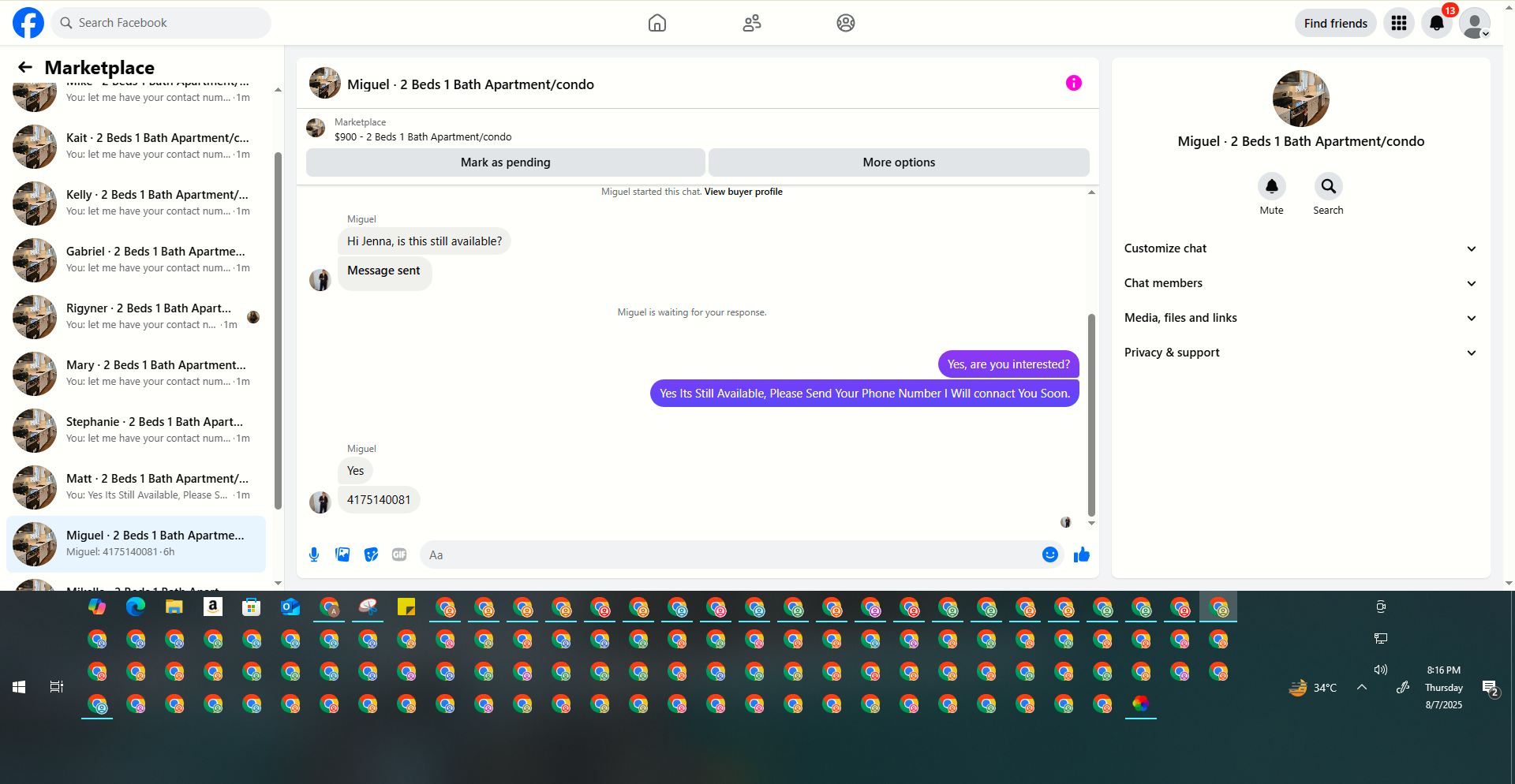Click Miguel's large profile picture in right panel
1515x784 pixels.
pyautogui.click(x=1301, y=99)
